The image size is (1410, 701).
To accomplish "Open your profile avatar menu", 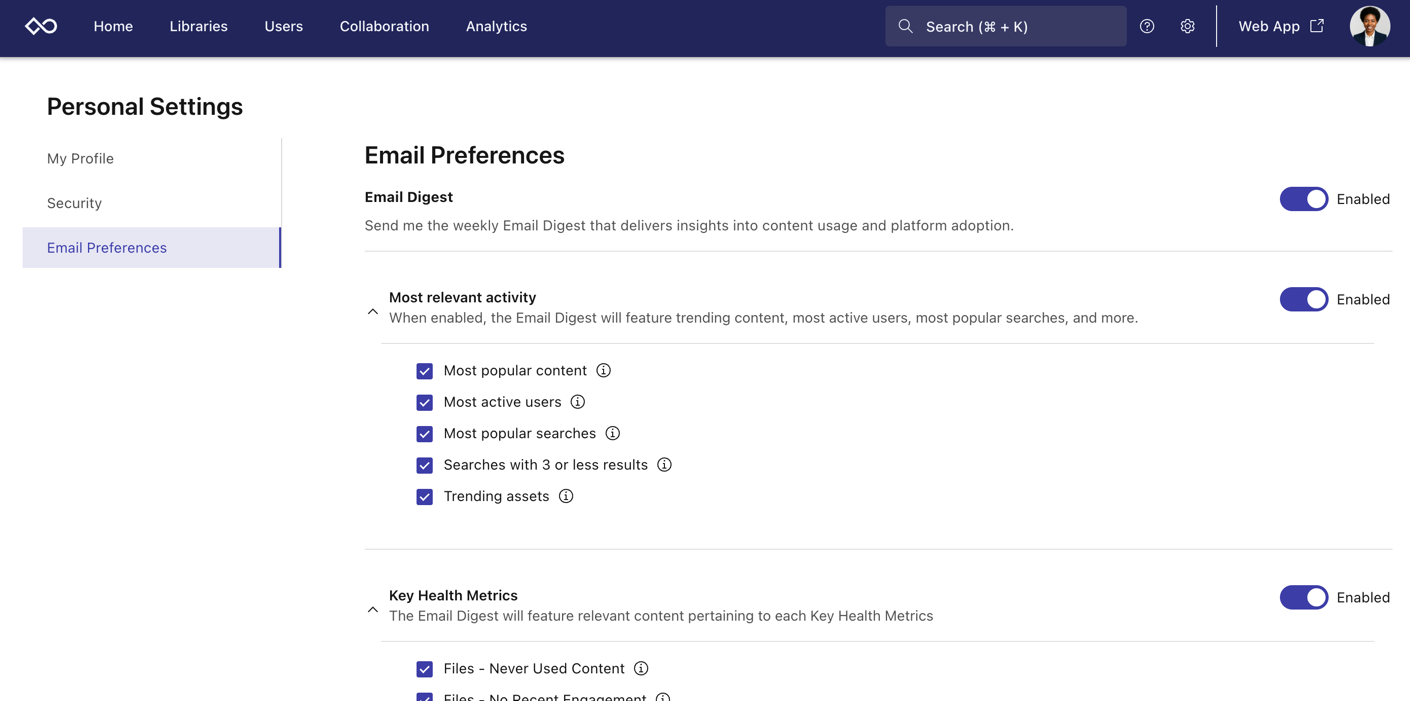I will click(x=1369, y=26).
